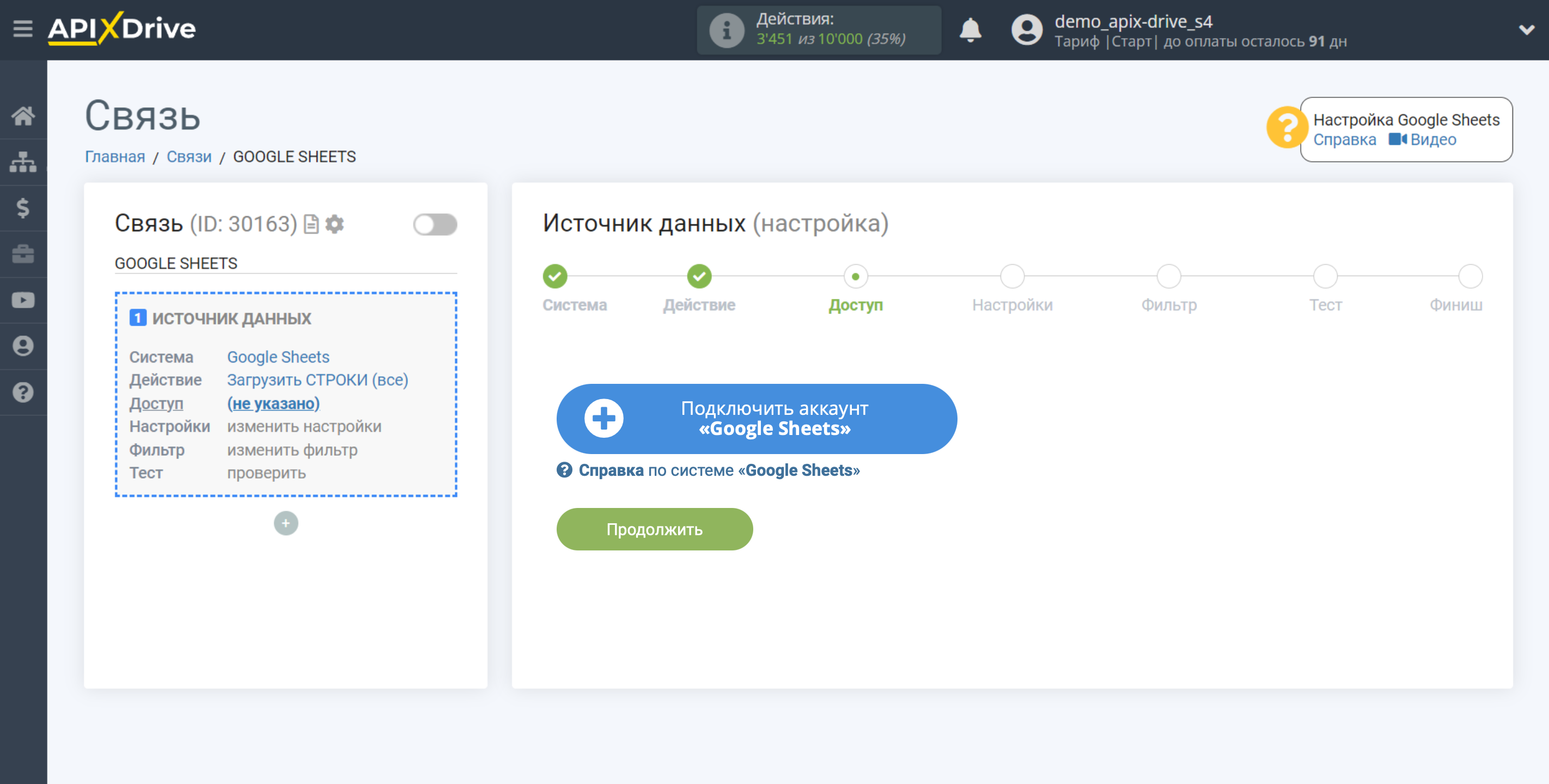Click Загрузить СТРОКИ (все) action link
The width and height of the screenshot is (1549, 784).
pos(318,380)
